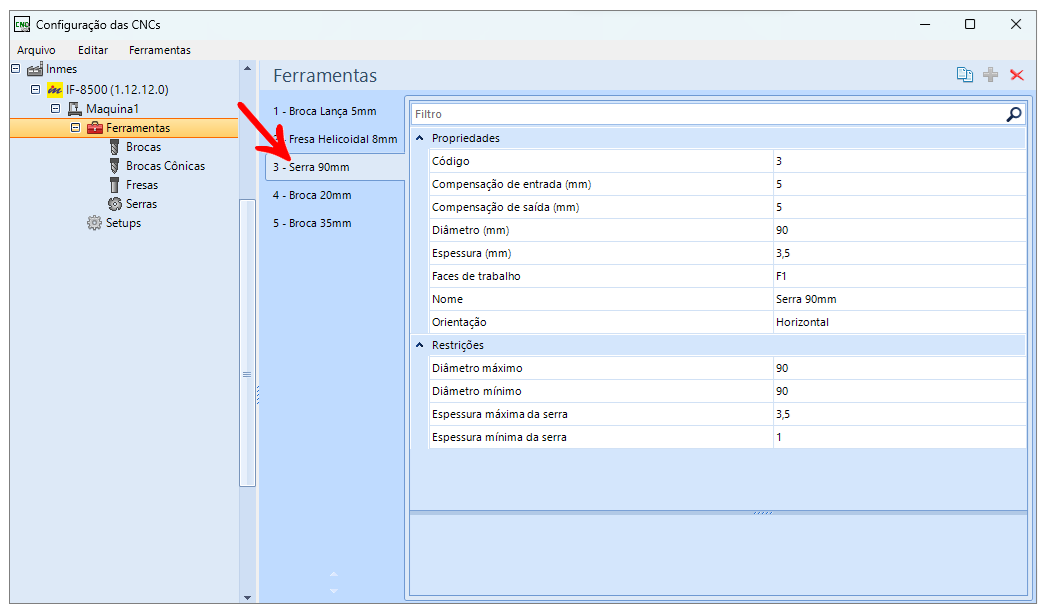Click the tool list scroll-down arrow
Screen dimensions: 1042x613
pyautogui.click(x=334, y=590)
